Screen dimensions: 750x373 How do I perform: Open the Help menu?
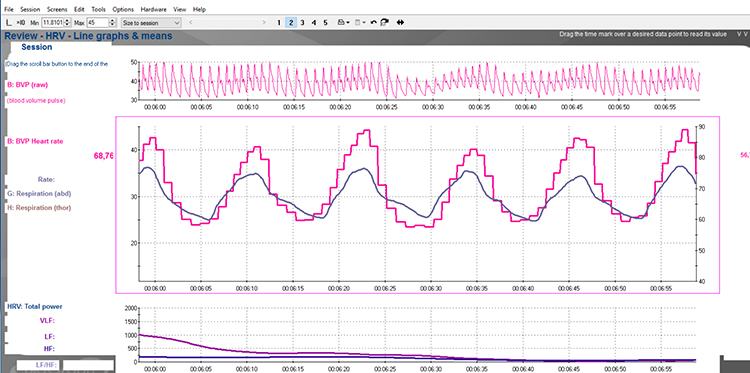click(199, 9)
